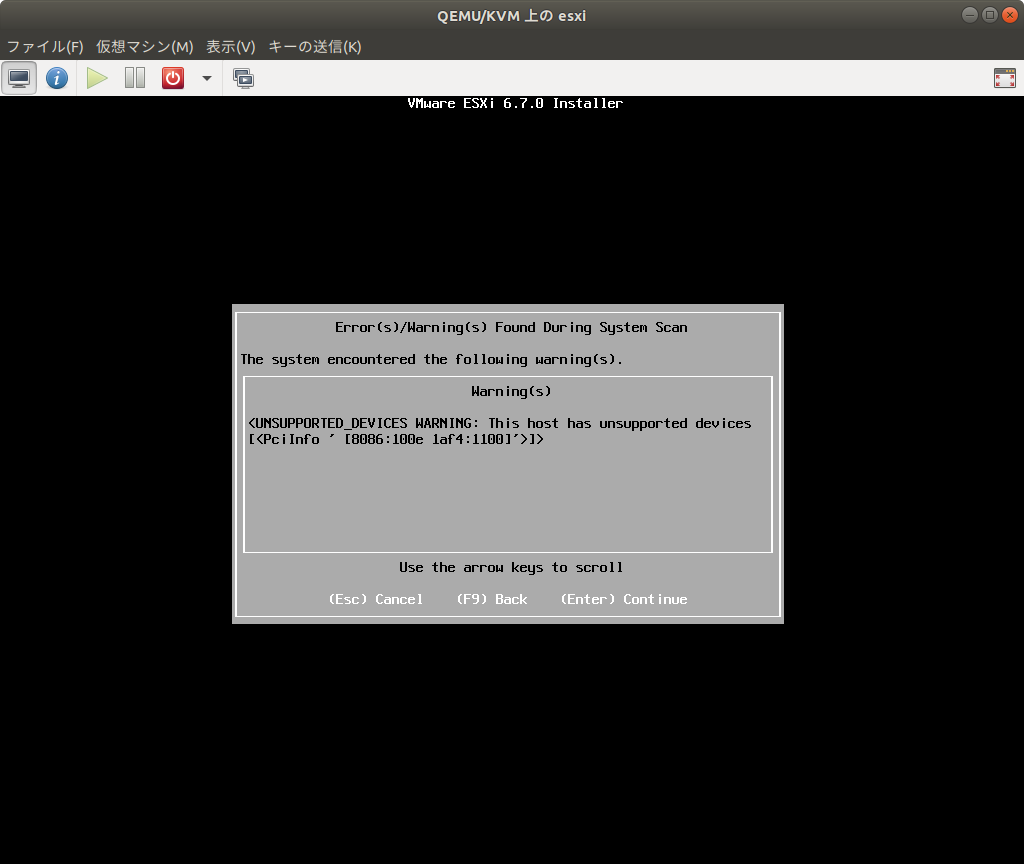Image resolution: width=1024 pixels, height=864 pixels.
Task: Click the green Run virtual machine button
Action: tap(97, 78)
